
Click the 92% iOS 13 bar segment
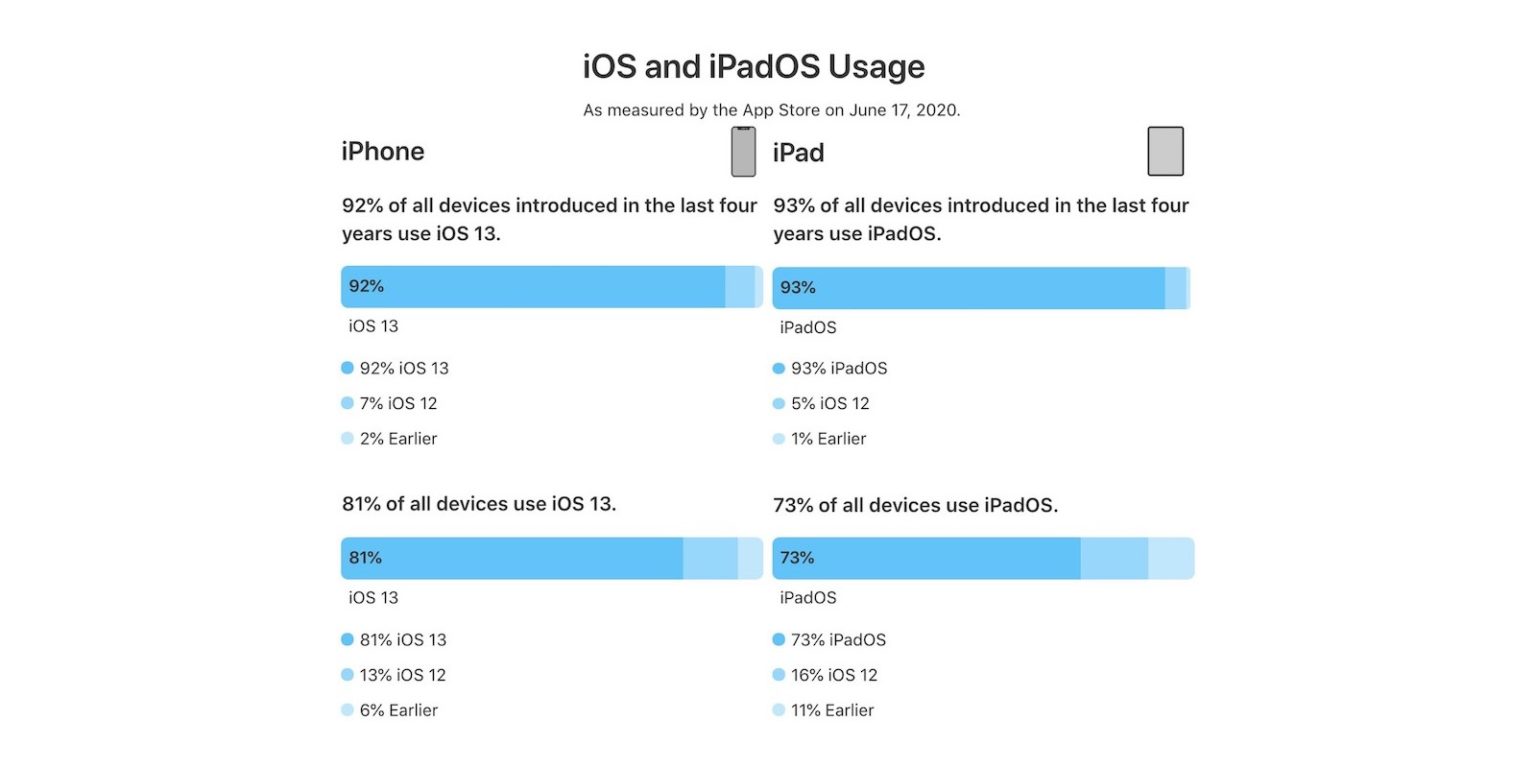point(532,287)
